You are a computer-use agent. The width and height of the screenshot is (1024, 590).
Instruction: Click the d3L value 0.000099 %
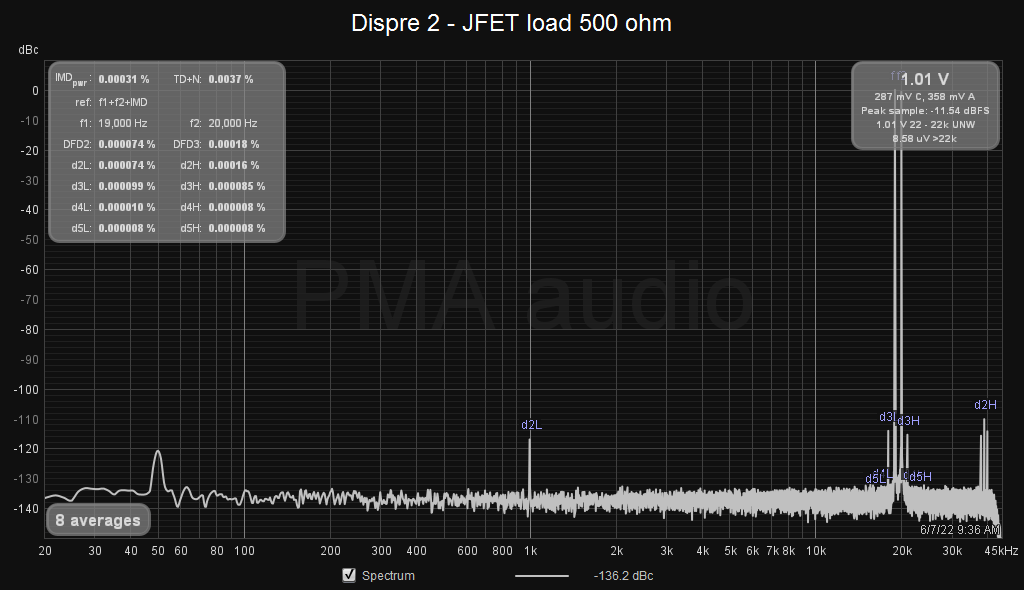127,186
